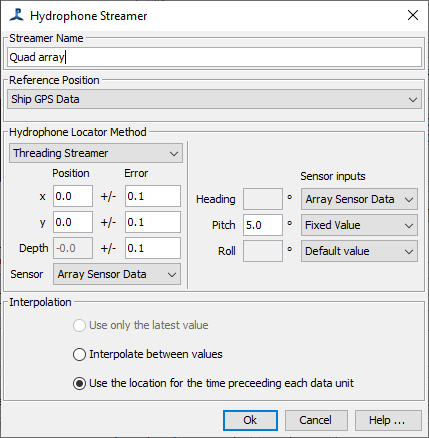429x438 pixels.
Task: Click the y Position field
Action: [73, 222]
